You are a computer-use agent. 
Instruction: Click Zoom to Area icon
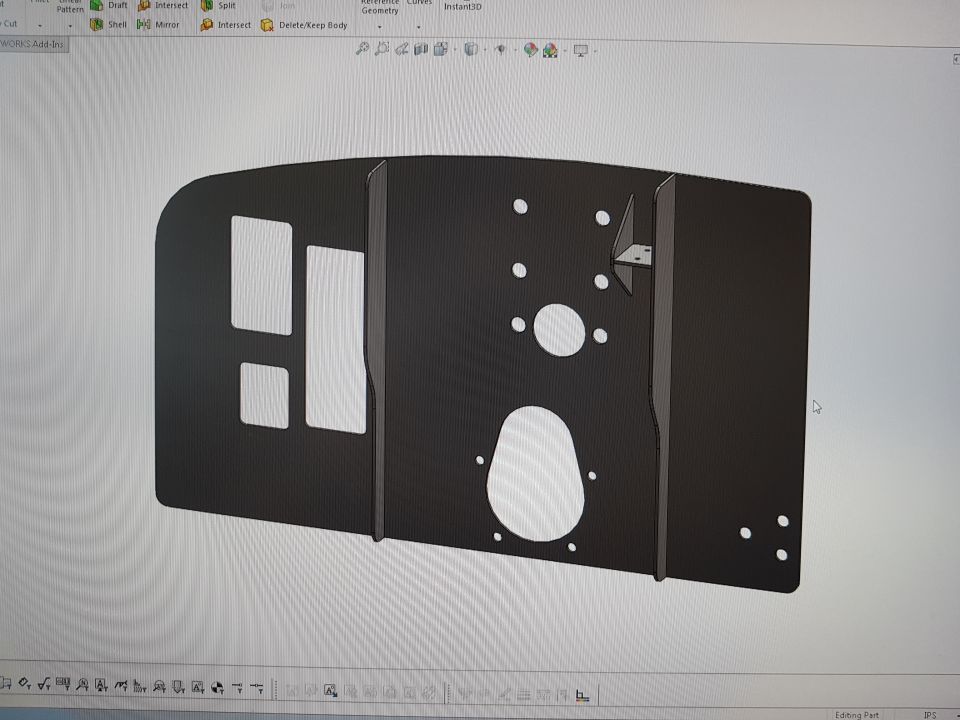pos(382,48)
